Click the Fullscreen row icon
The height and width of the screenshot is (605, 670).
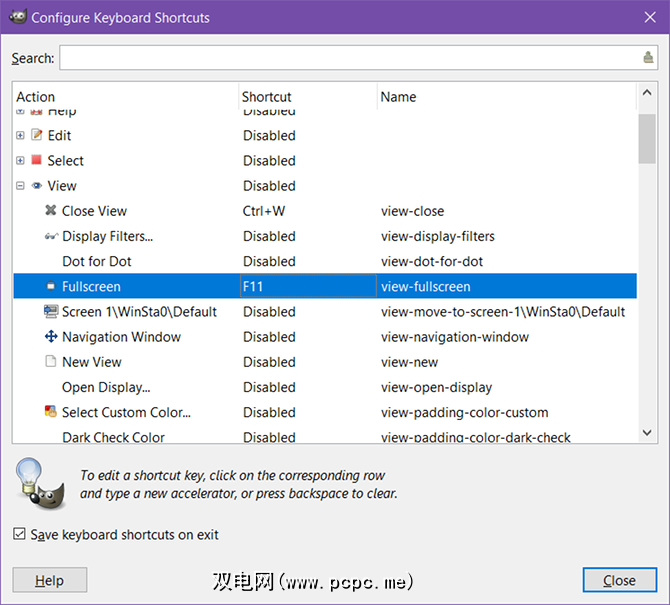tap(51, 286)
